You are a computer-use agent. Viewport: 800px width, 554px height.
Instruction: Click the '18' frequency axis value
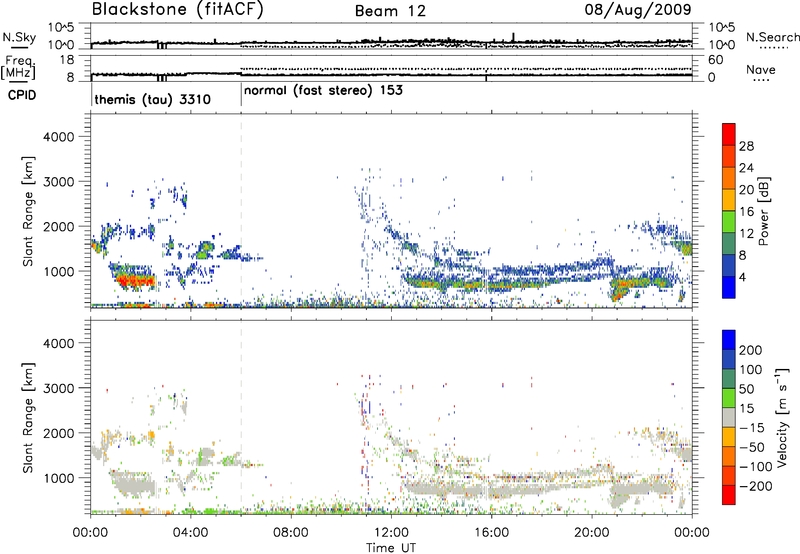[67, 60]
